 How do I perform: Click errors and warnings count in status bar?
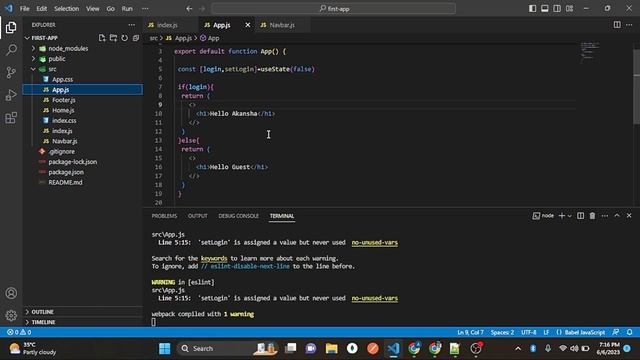pyautogui.click(x=19, y=332)
